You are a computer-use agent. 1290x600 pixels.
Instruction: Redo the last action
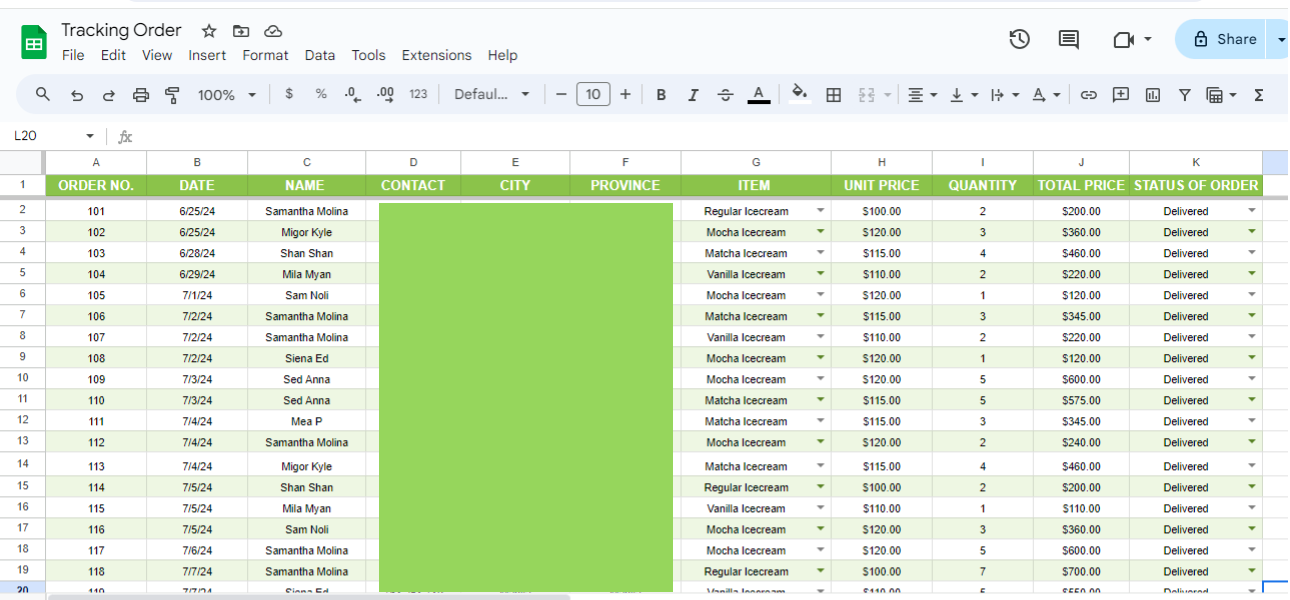coord(108,95)
